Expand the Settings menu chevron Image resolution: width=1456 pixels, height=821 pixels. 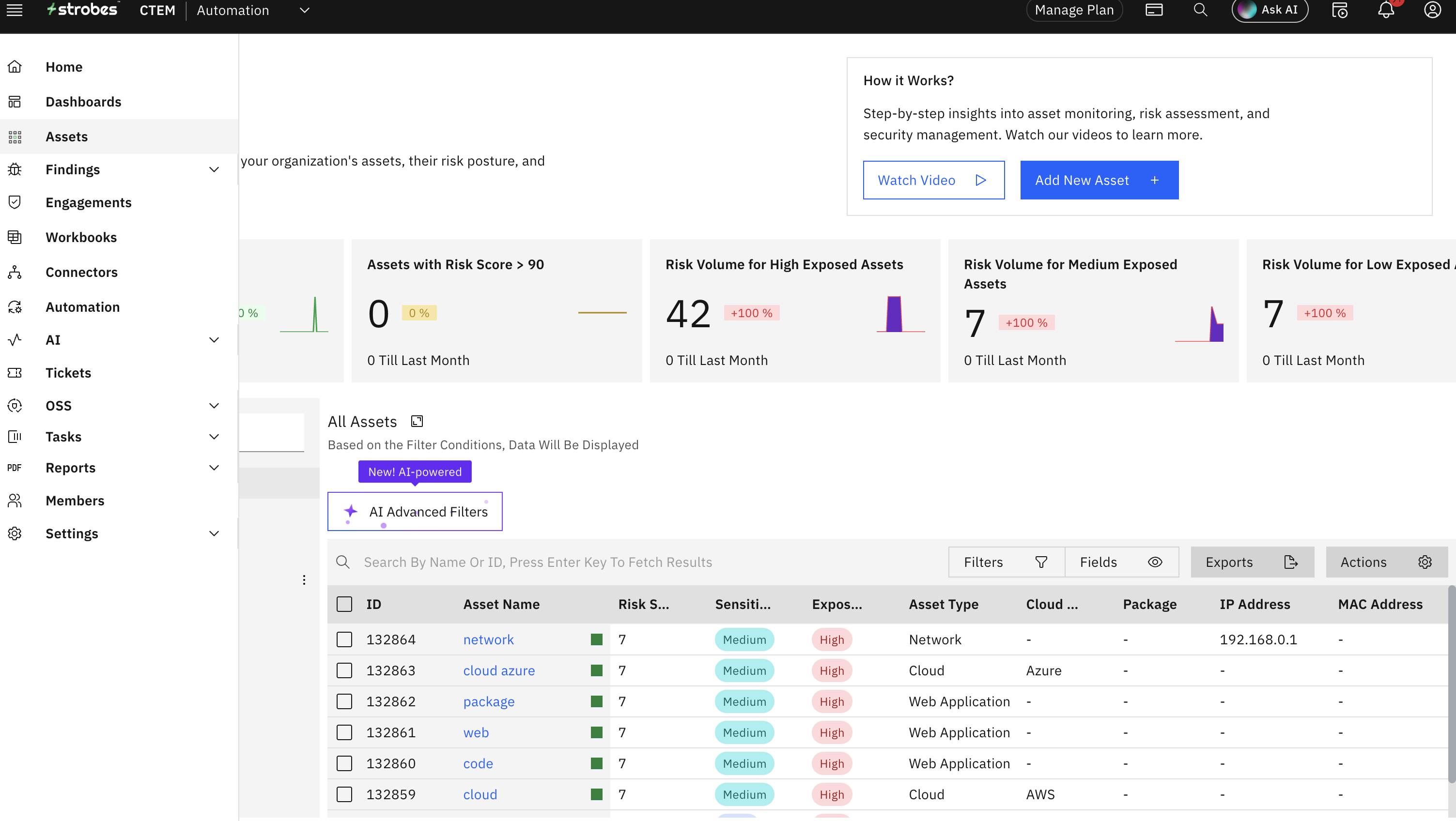pos(214,533)
